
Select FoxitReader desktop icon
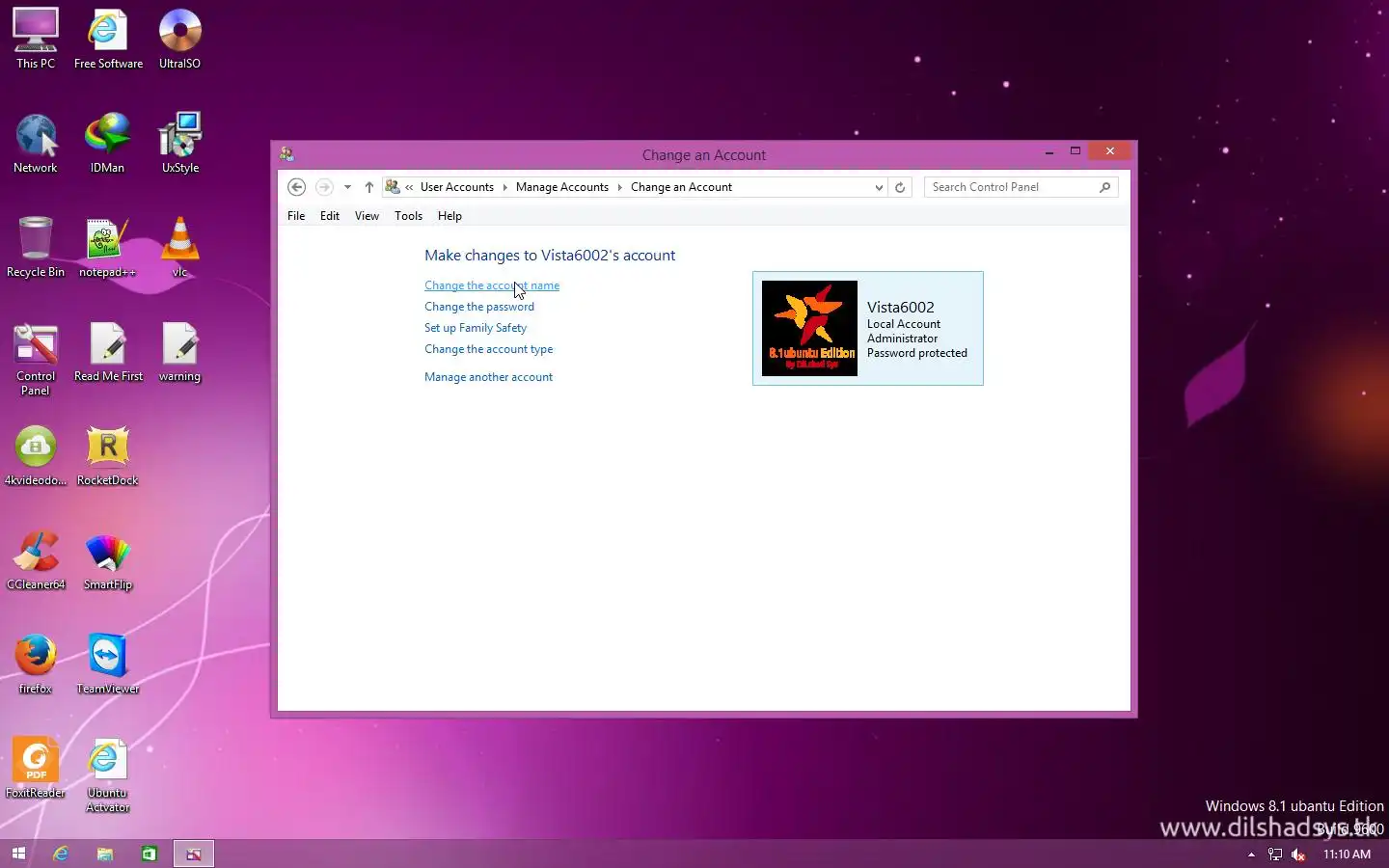[36, 769]
